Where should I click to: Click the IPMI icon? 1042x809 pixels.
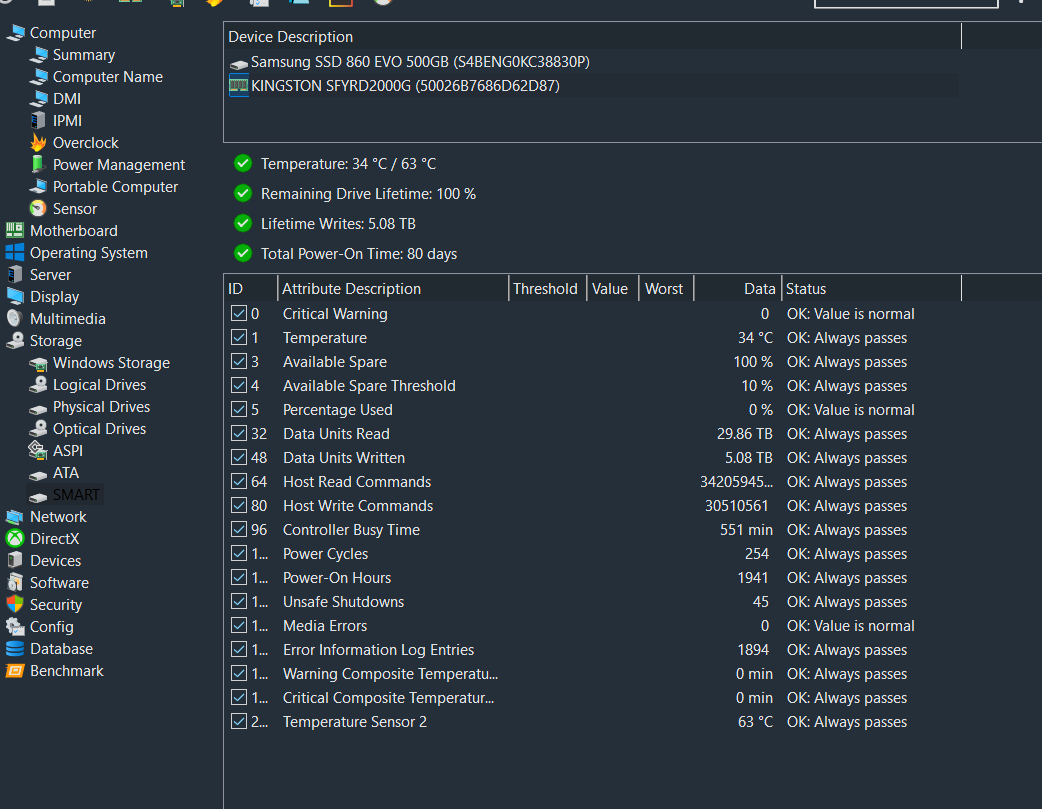[x=39, y=120]
